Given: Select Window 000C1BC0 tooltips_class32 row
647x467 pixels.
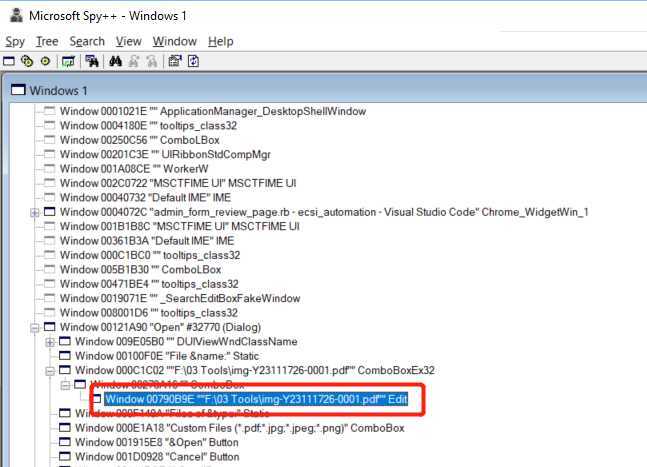Looking at the screenshot, I should click(x=150, y=255).
